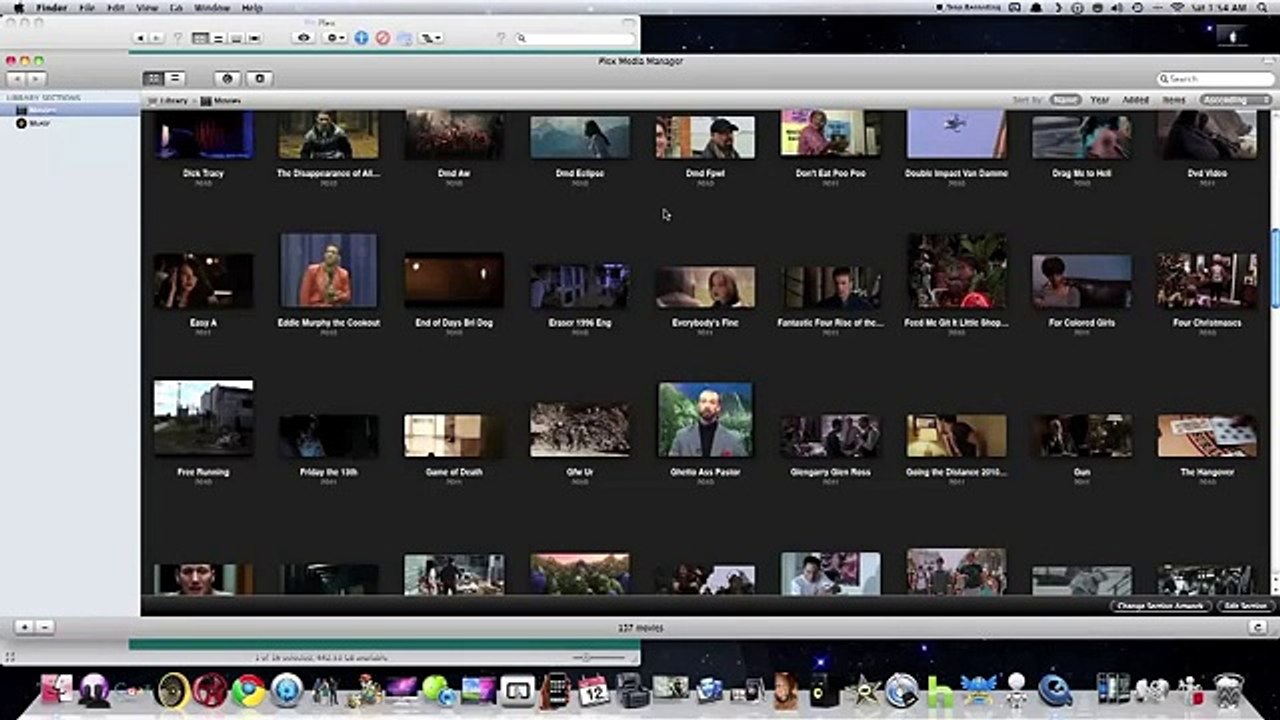This screenshot has width=1280, height=720.
Task: Open the Finder path dropdown button
Action: (x=432, y=38)
